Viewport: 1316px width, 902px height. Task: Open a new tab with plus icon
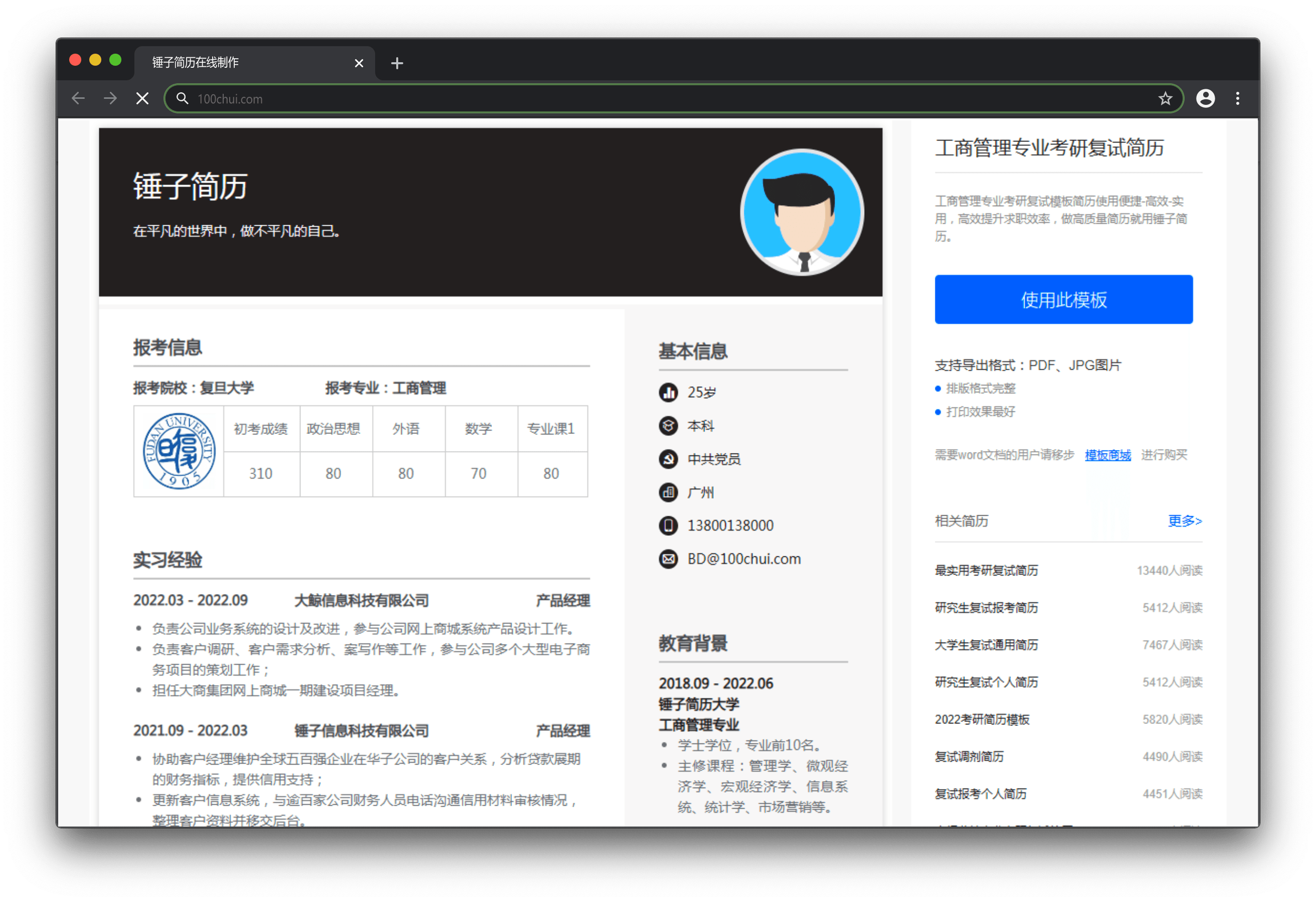click(x=397, y=63)
